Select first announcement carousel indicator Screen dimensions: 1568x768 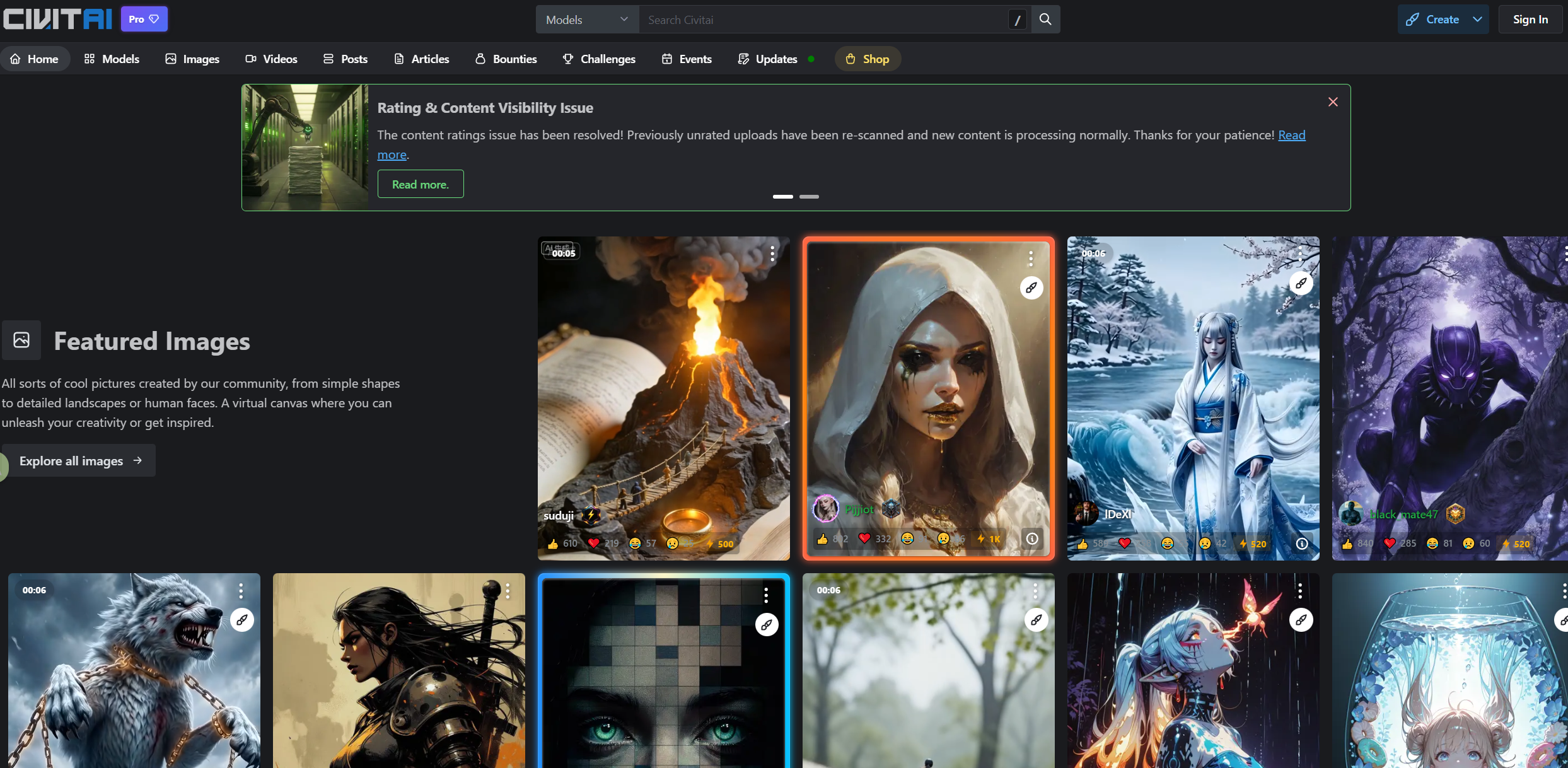click(782, 197)
